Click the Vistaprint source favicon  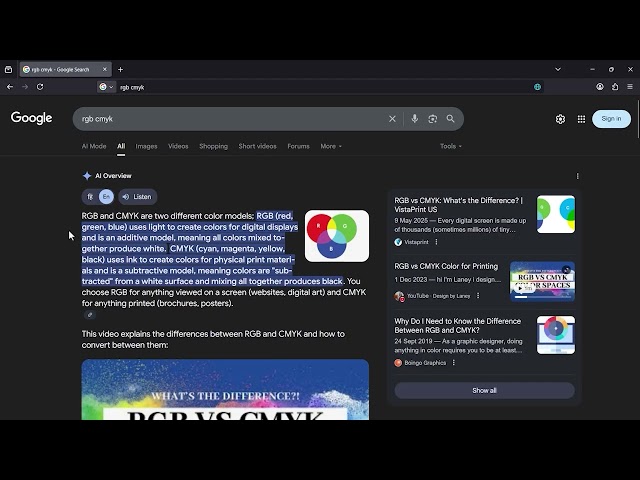pyautogui.click(x=398, y=242)
